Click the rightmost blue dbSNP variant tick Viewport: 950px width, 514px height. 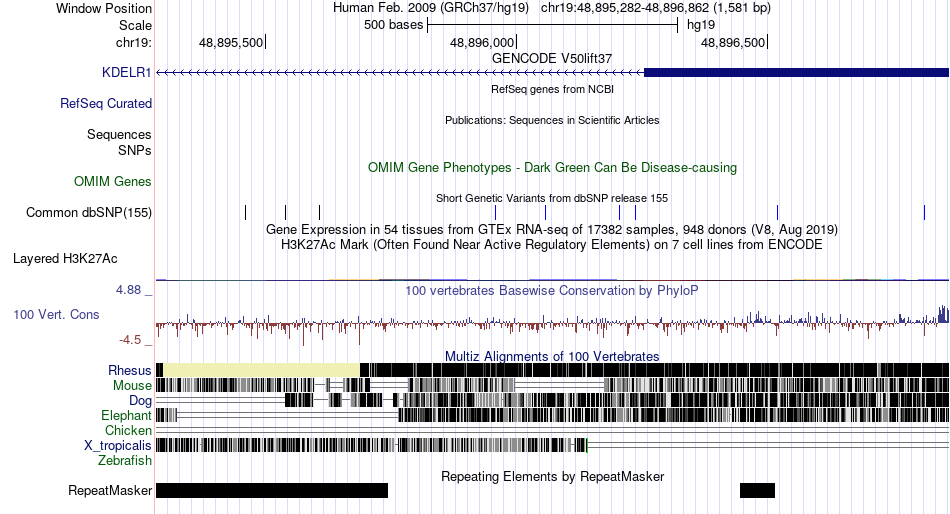(925, 212)
